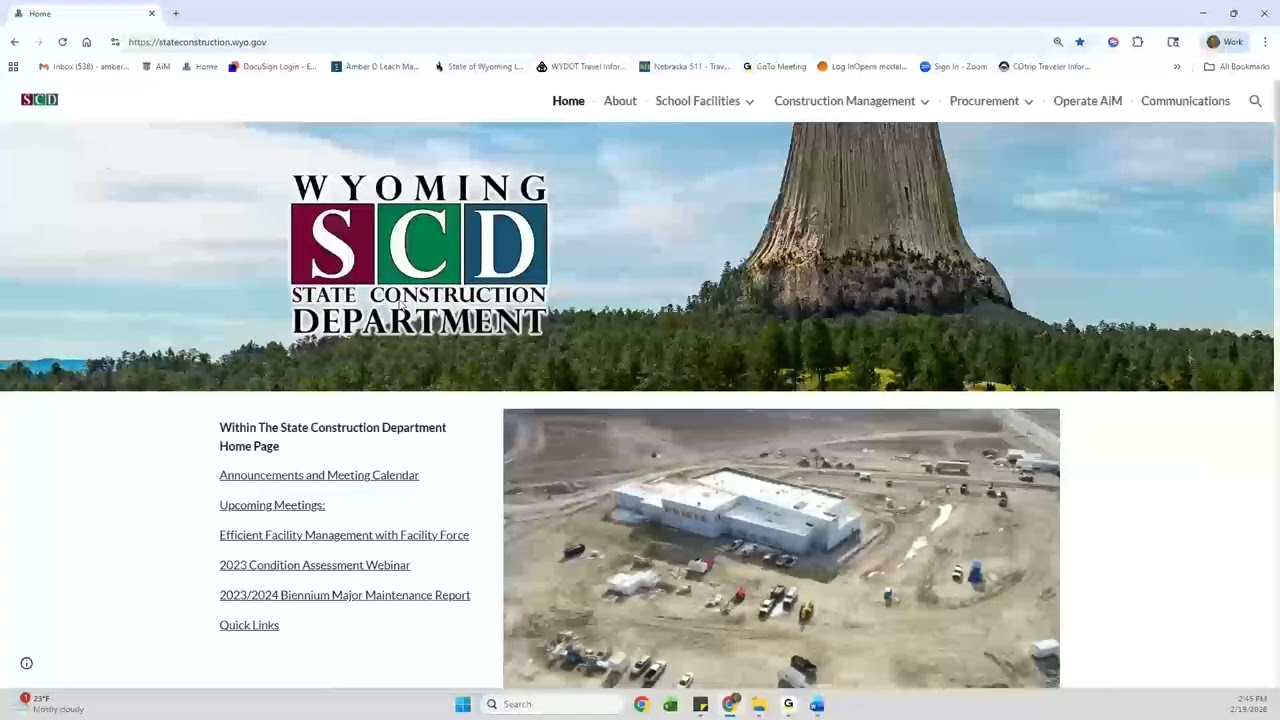The width and height of the screenshot is (1280, 720).
Task: Open the WYDOT Travel Information bookmark
Action: (581, 67)
